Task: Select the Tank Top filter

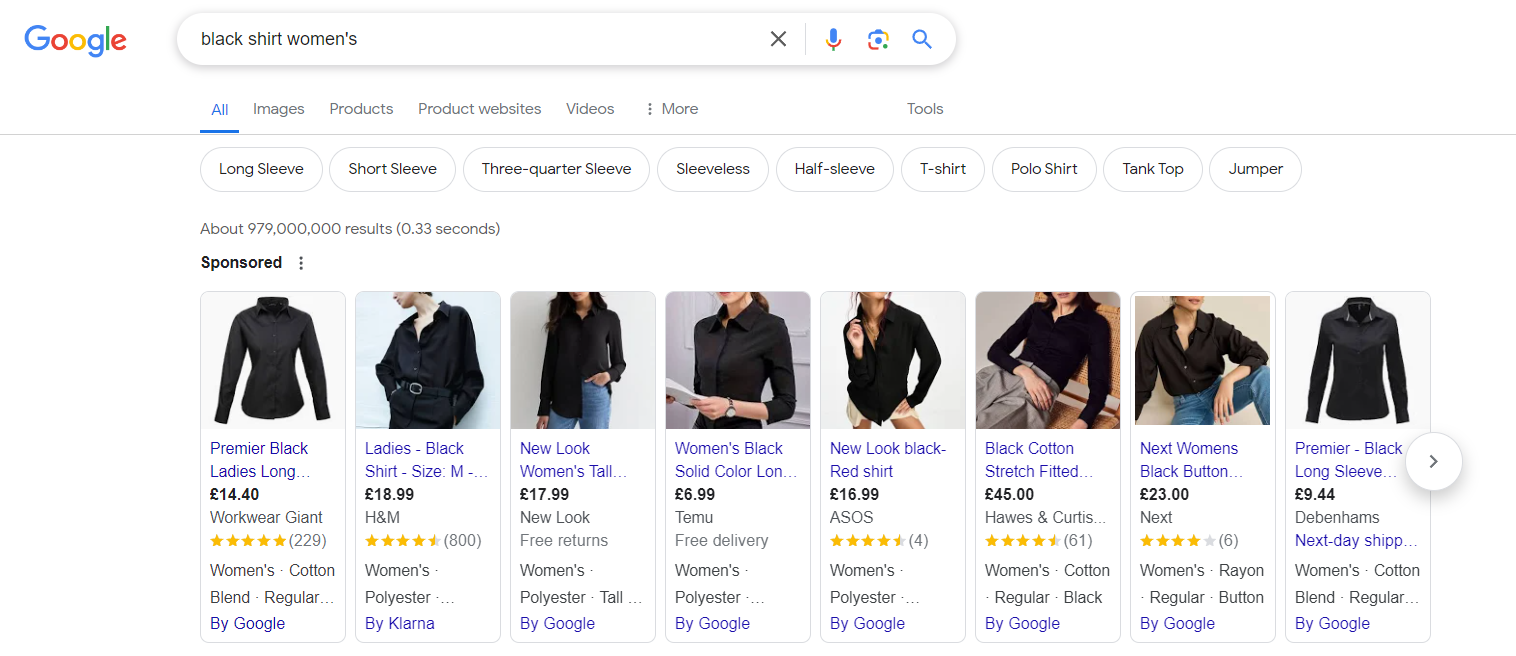Action: click(1152, 169)
